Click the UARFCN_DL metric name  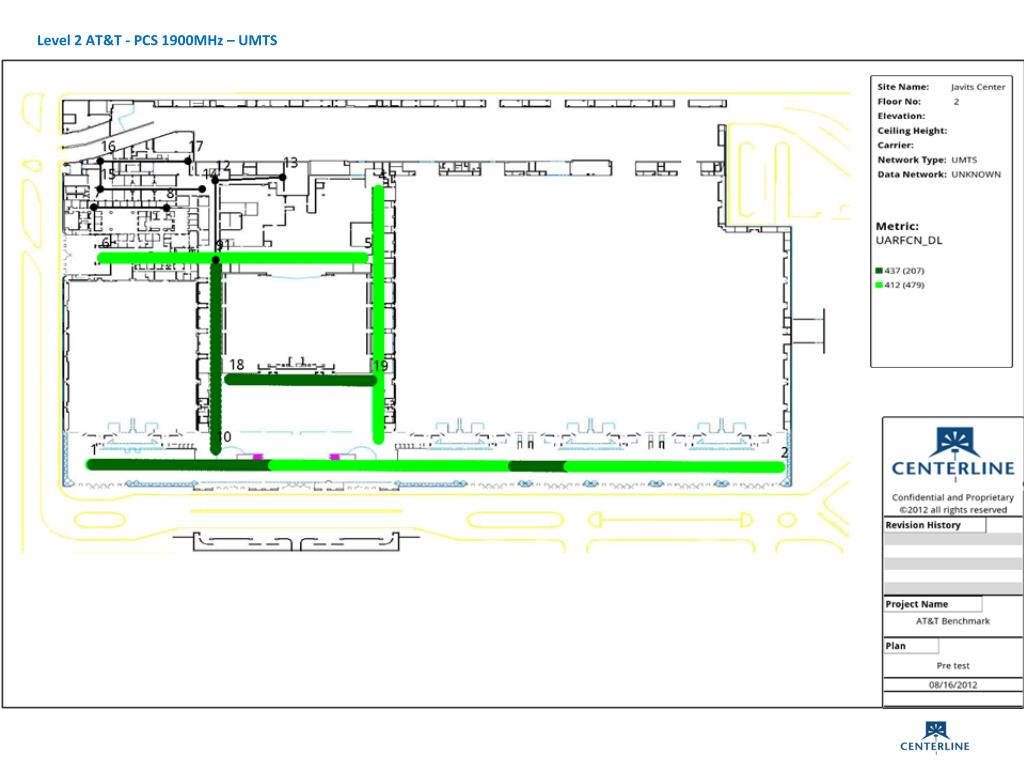[x=908, y=240]
